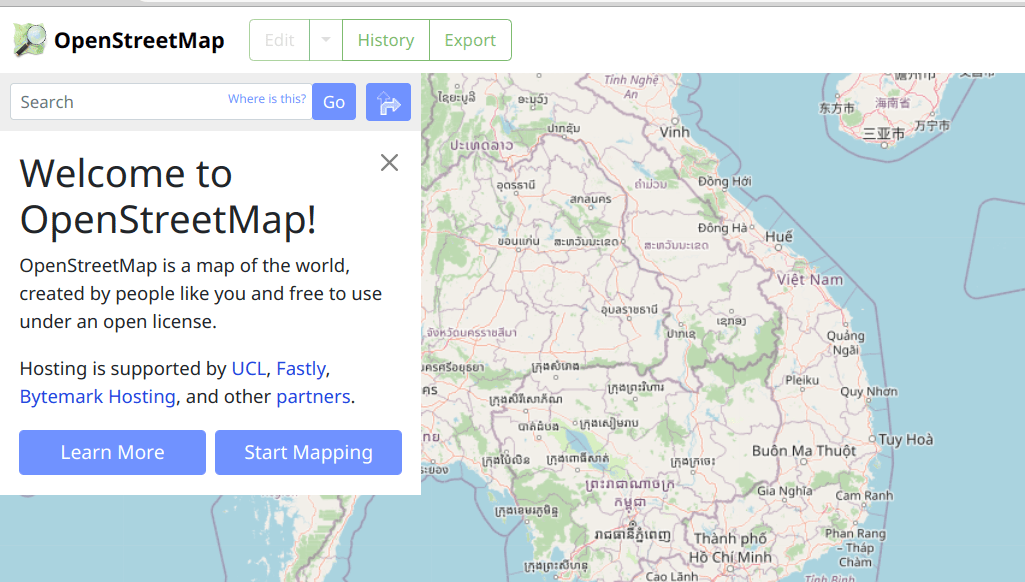1025x582 pixels.
Task: Click the 'Where is this?' link
Action: click(267, 99)
